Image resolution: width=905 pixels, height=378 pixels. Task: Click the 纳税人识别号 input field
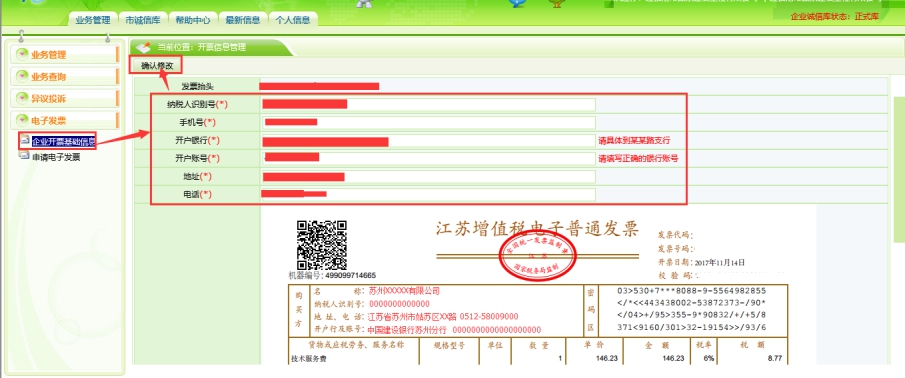[x=428, y=104]
